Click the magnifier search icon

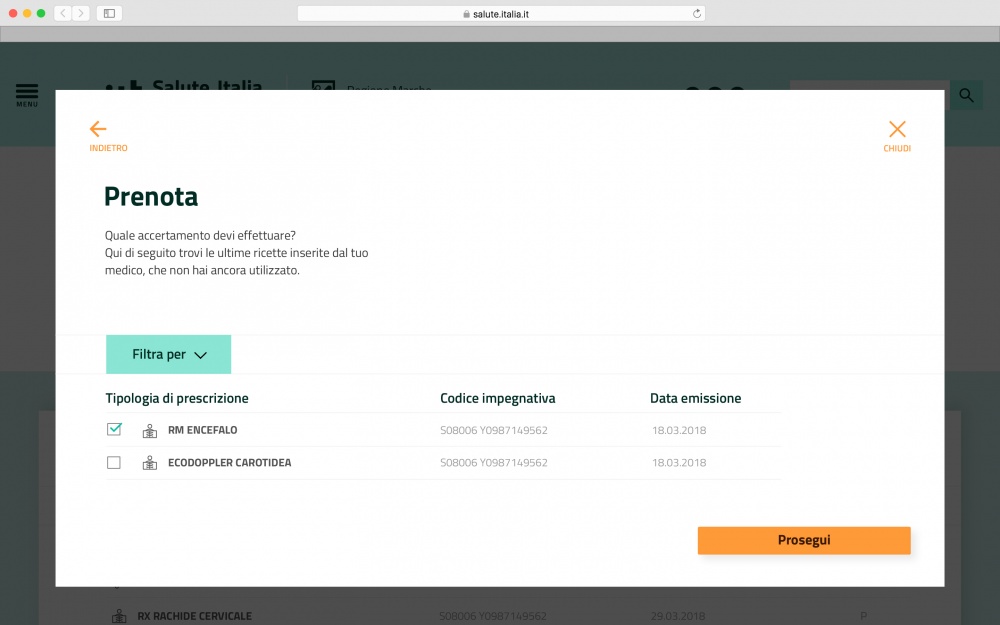point(966,96)
